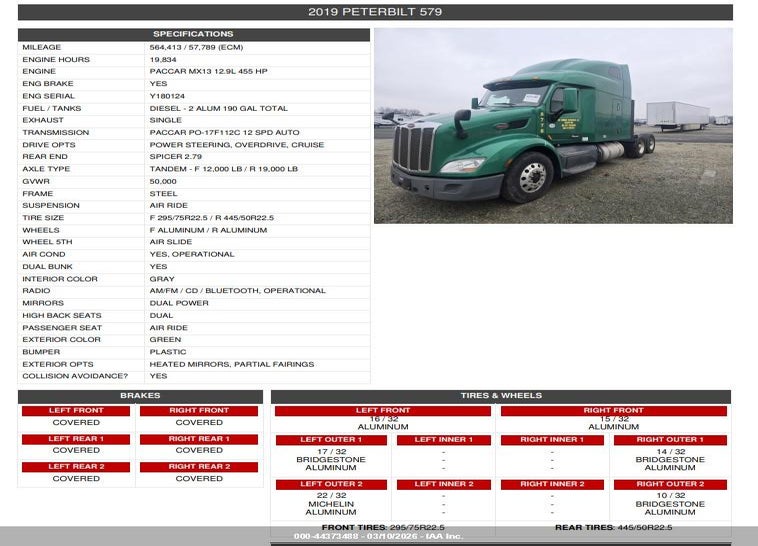
Task: Click the green Peterbilt truck photo
Action: pos(553,126)
